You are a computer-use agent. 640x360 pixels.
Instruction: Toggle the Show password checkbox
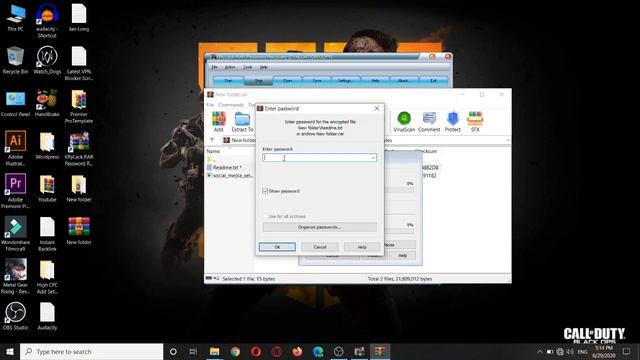(x=265, y=191)
